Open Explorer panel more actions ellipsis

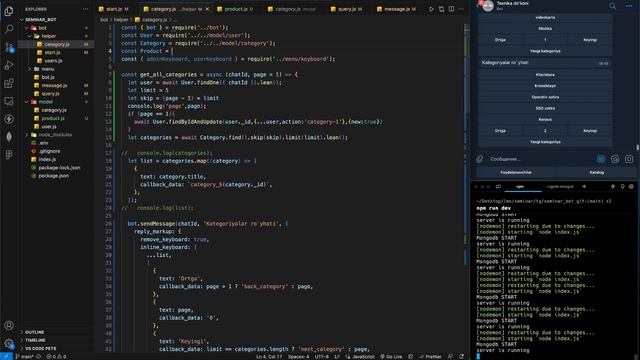click(85, 9)
